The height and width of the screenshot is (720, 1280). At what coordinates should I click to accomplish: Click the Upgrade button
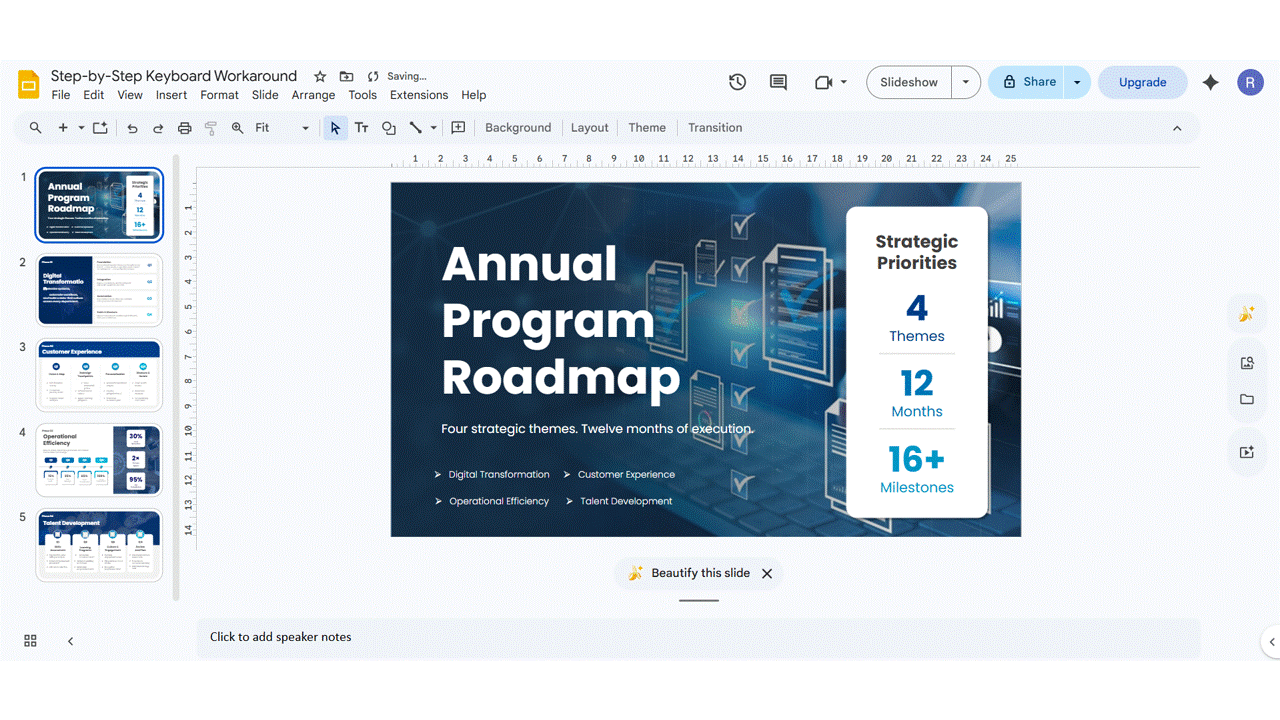tap(1143, 82)
